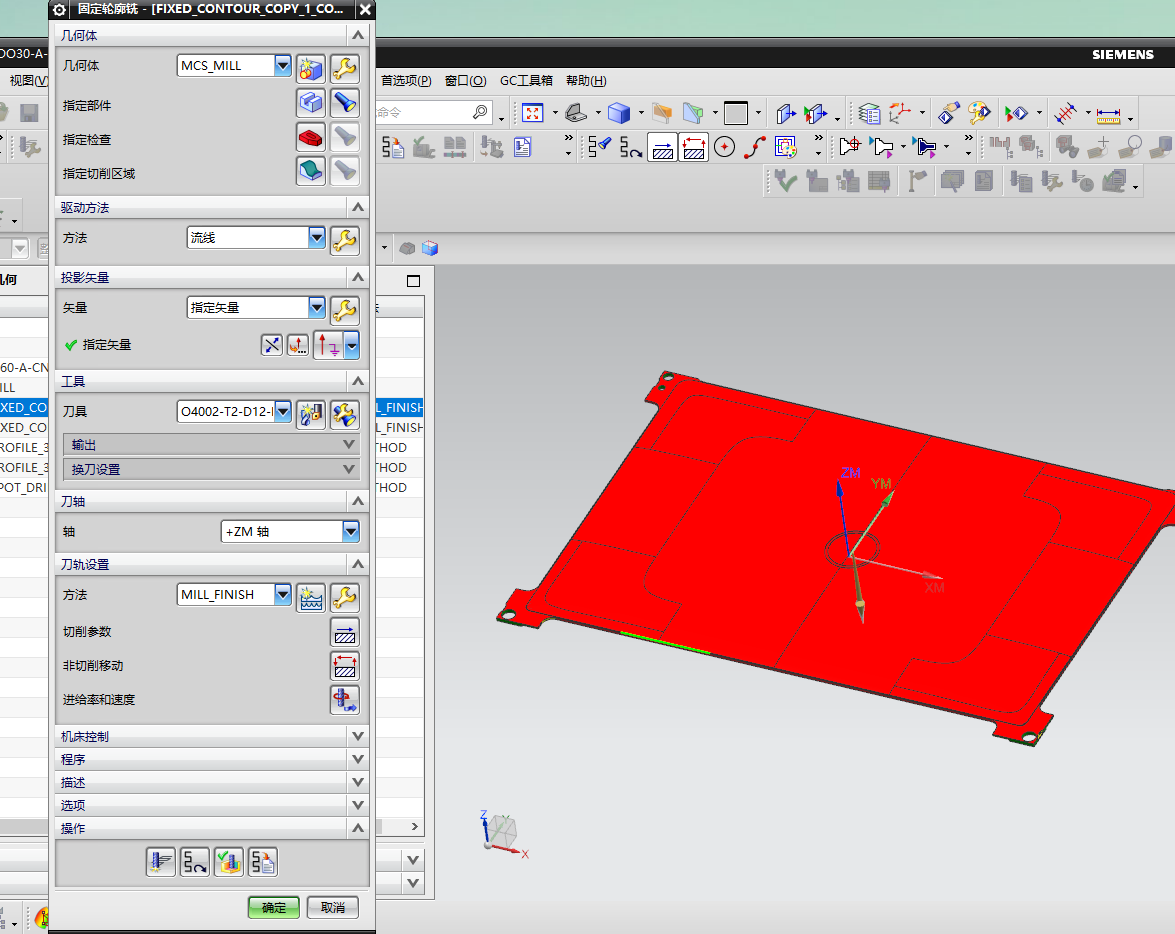Select or edit check geometry red icon
The height and width of the screenshot is (934, 1175).
coord(310,137)
